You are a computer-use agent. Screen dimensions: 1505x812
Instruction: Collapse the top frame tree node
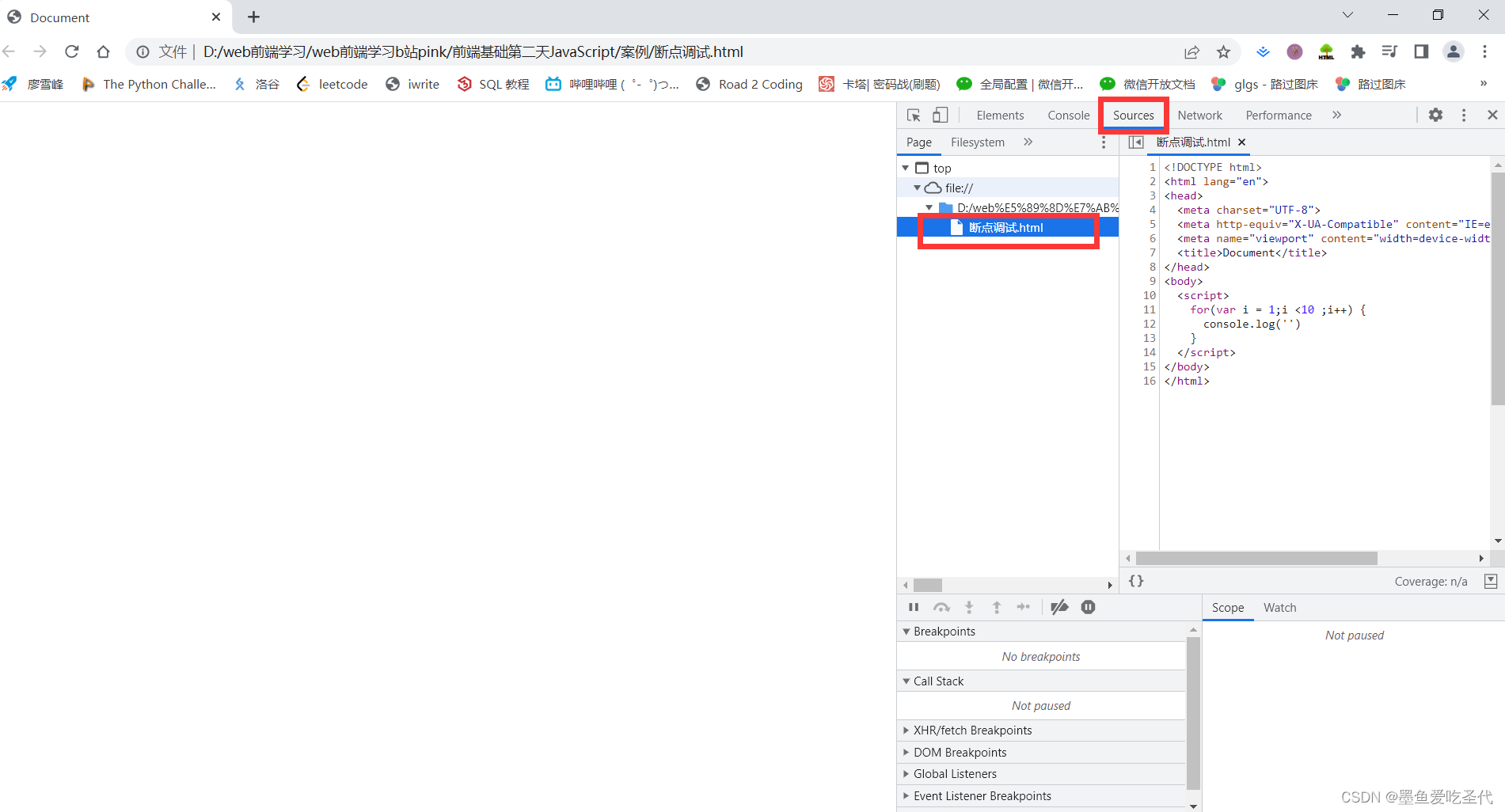coord(906,169)
